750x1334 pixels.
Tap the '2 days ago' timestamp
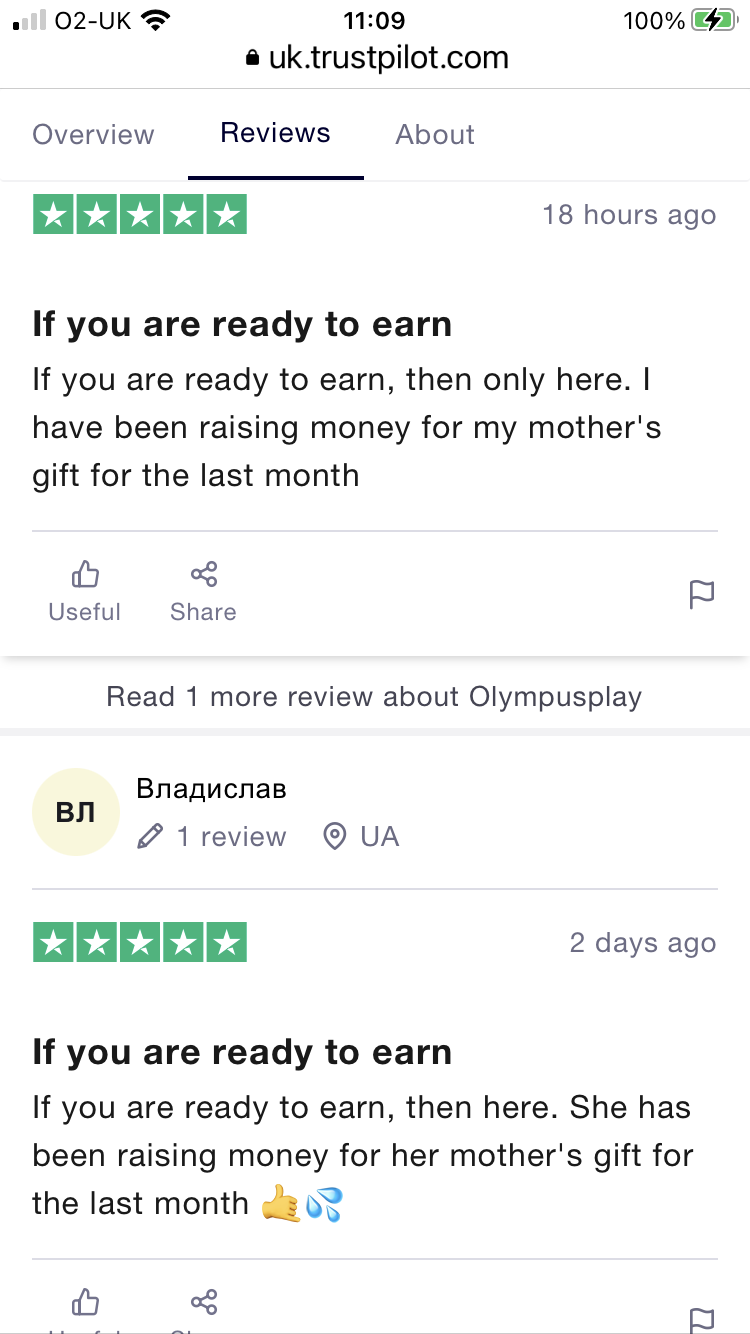tap(642, 943)
